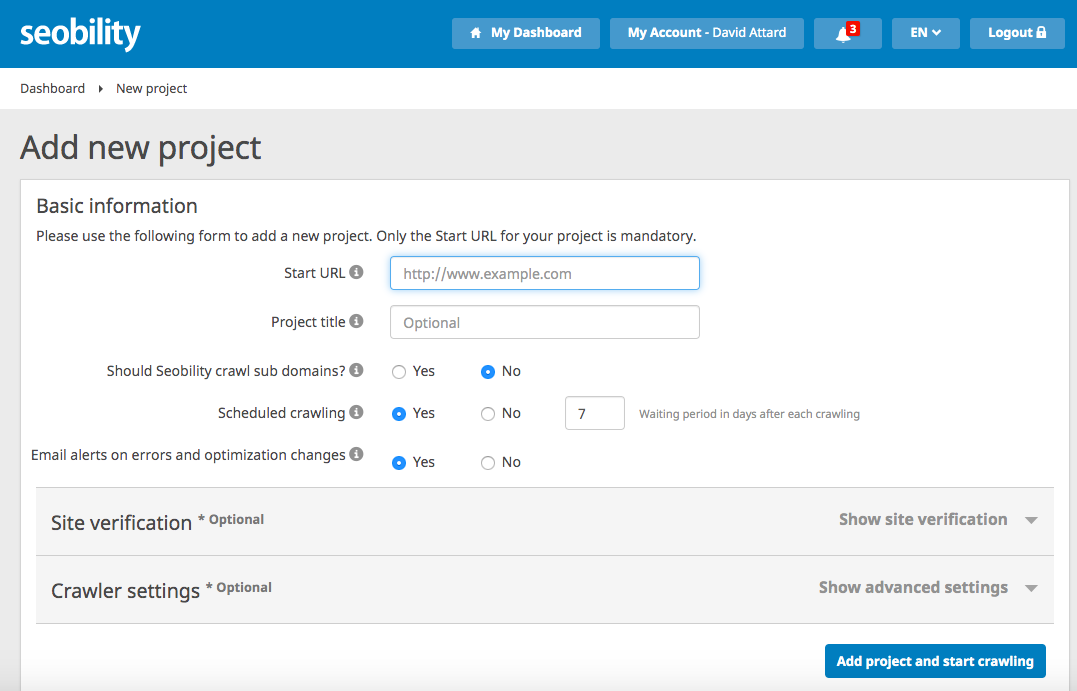
Task: Click the Start URL input field
Action: [544, 273]
